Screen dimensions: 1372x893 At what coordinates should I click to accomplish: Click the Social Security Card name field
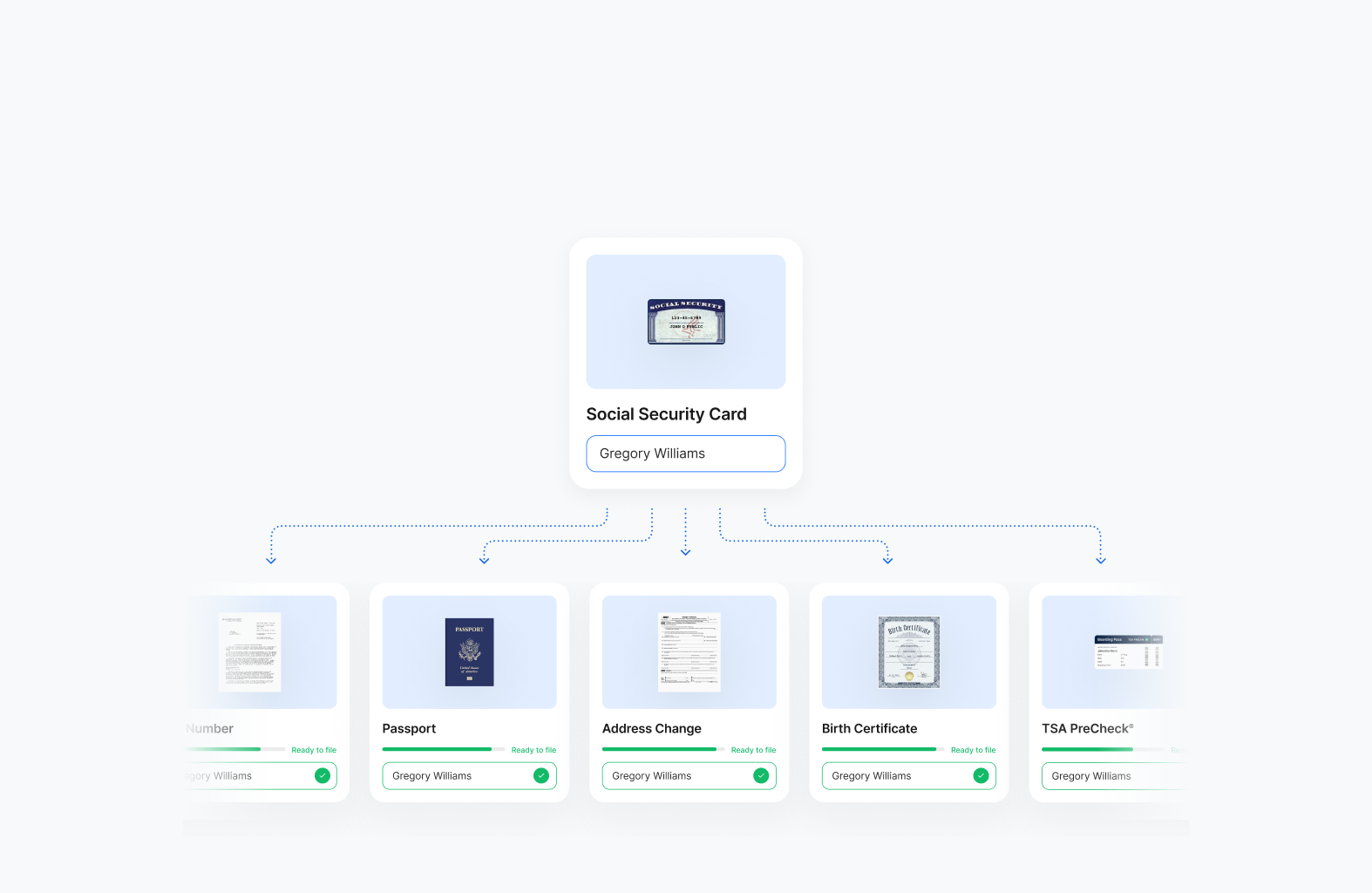click(x=686, y=453)
